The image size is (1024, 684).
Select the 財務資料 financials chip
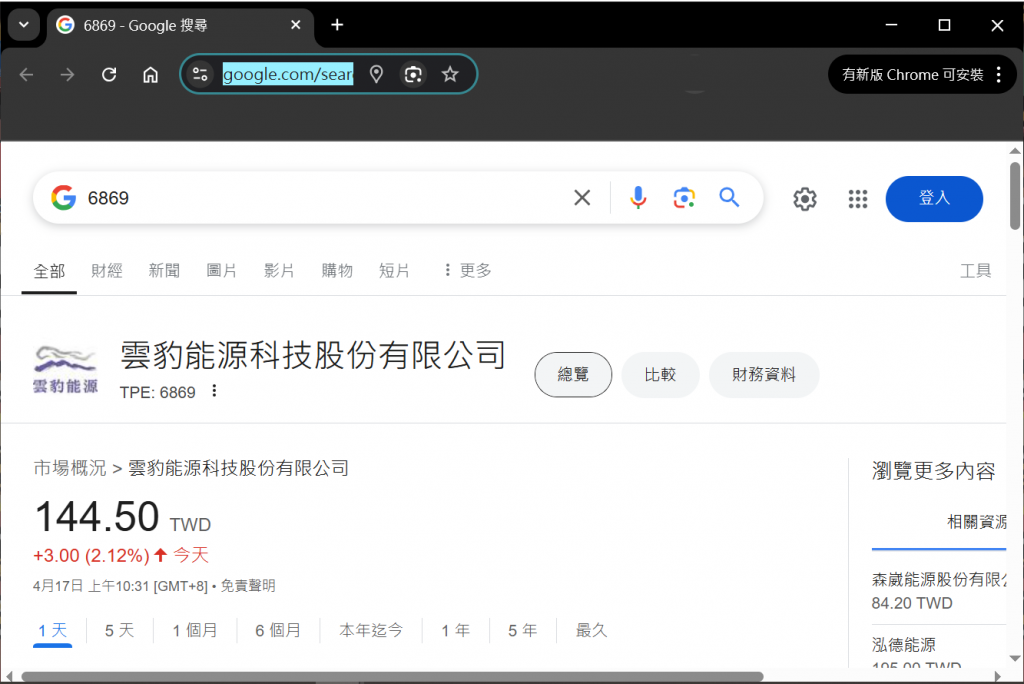pyautogui.click(x=763, y=374)
